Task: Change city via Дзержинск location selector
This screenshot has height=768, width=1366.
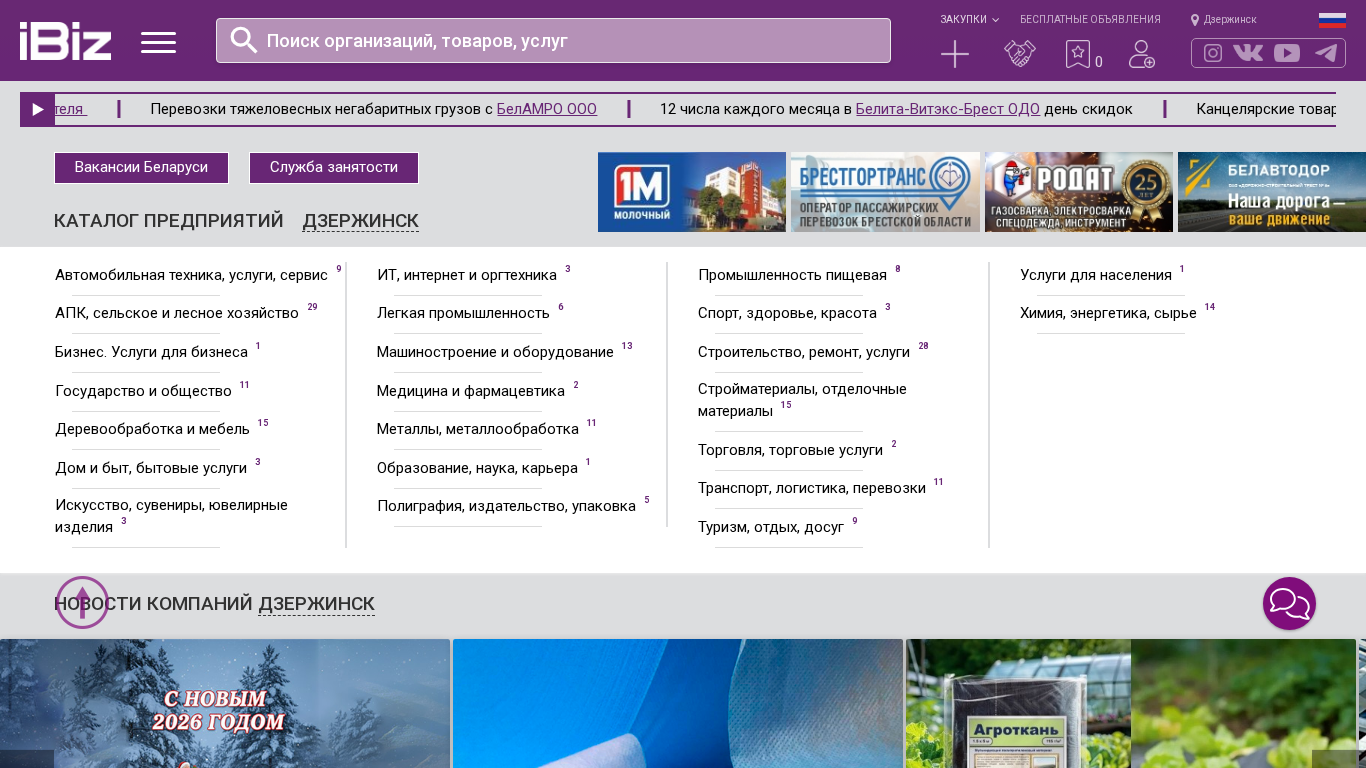Action: (x=1224, y=20)
